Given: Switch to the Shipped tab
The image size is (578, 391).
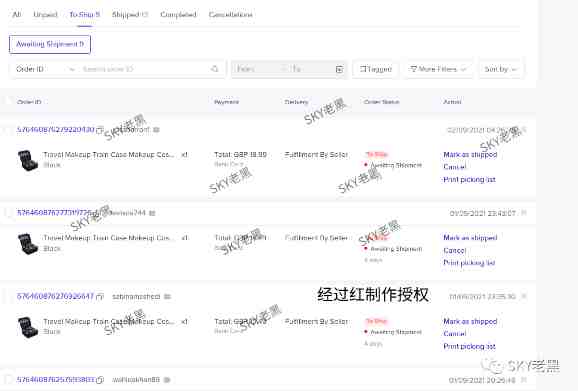Looking at the screenshot, I should click(x=130, y=14).
